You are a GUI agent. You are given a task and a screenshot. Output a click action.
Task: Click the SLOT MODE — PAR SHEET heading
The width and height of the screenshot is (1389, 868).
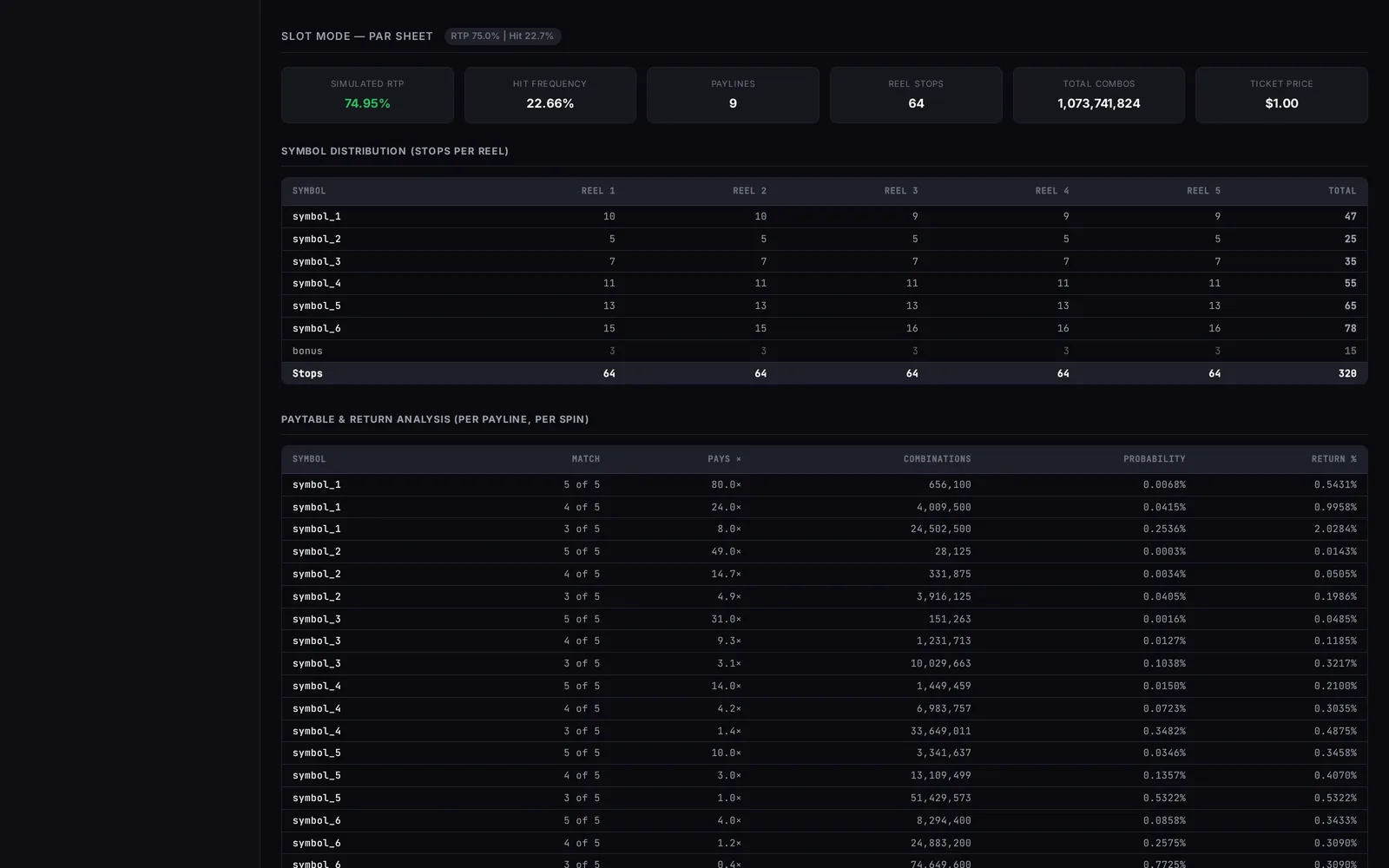pyautogui.click(x=357, y=36)
